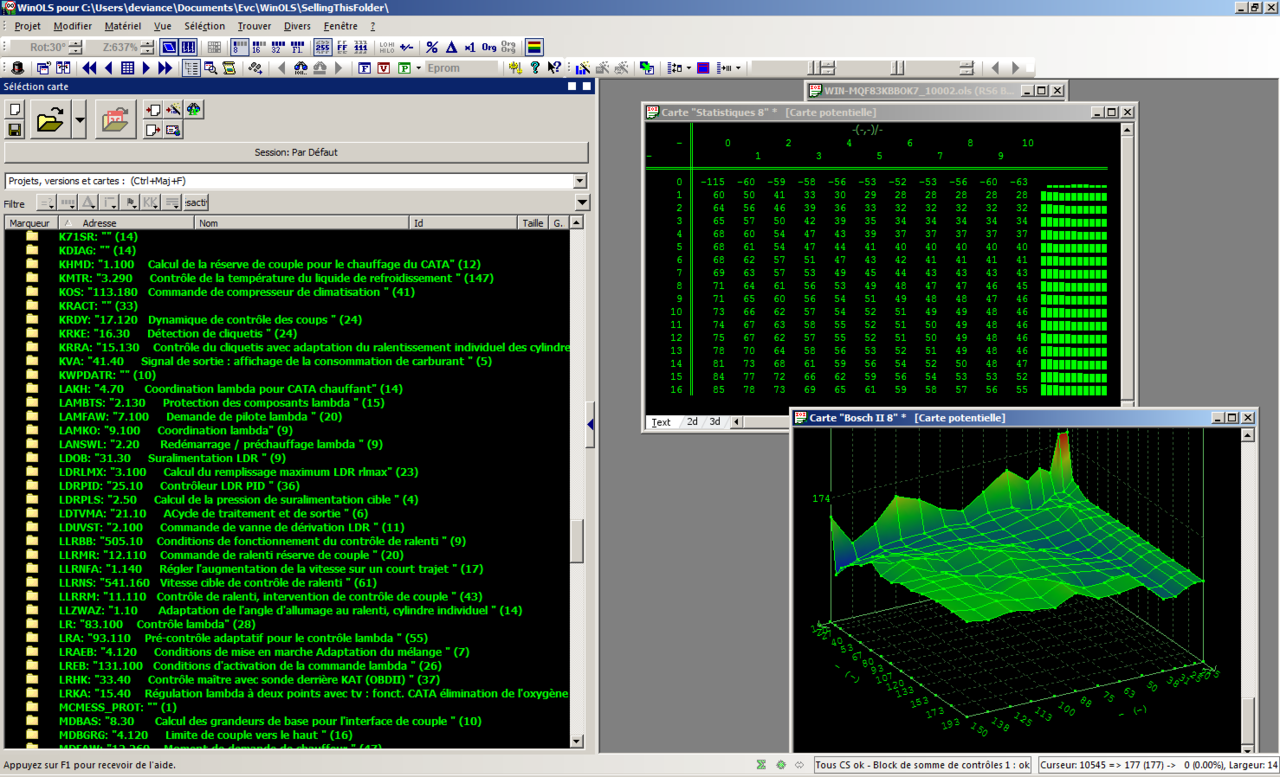Click the black top hat icon
The height and width of the screenshot is (777, 1280).
tap(17, 68)
